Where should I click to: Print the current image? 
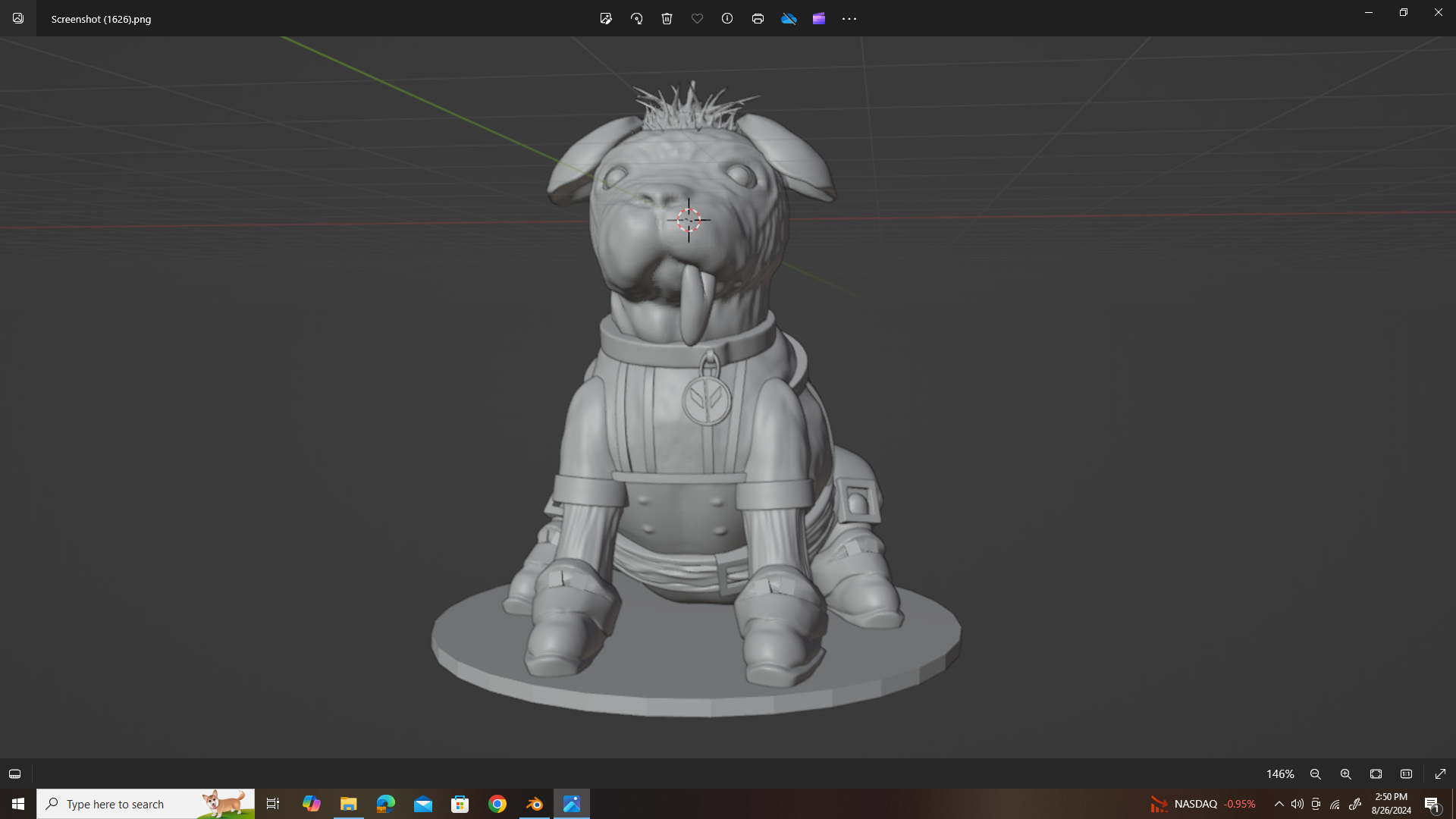(758, 19)
